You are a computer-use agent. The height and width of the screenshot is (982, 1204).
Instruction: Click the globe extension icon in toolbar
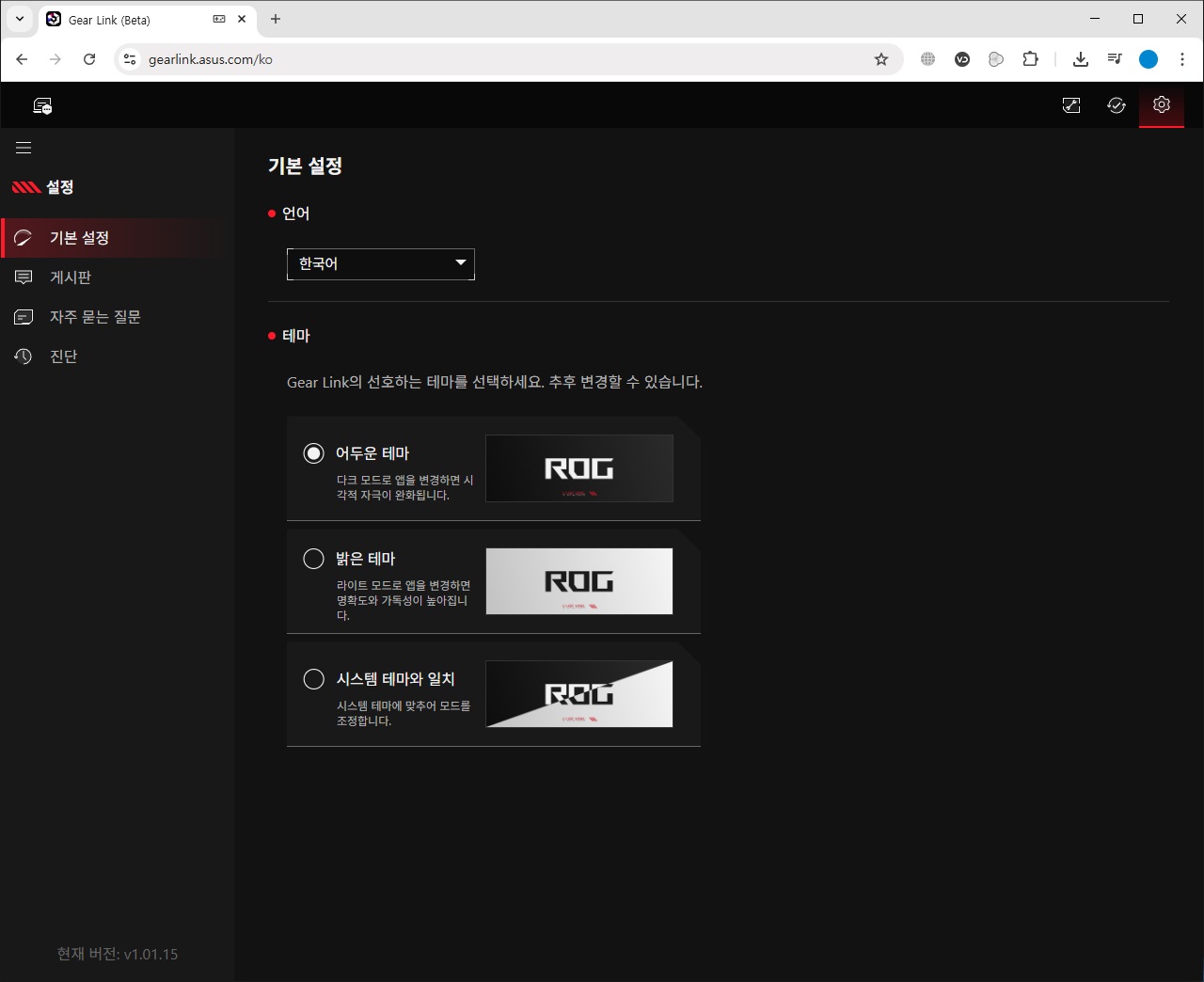tap(928, 59)
